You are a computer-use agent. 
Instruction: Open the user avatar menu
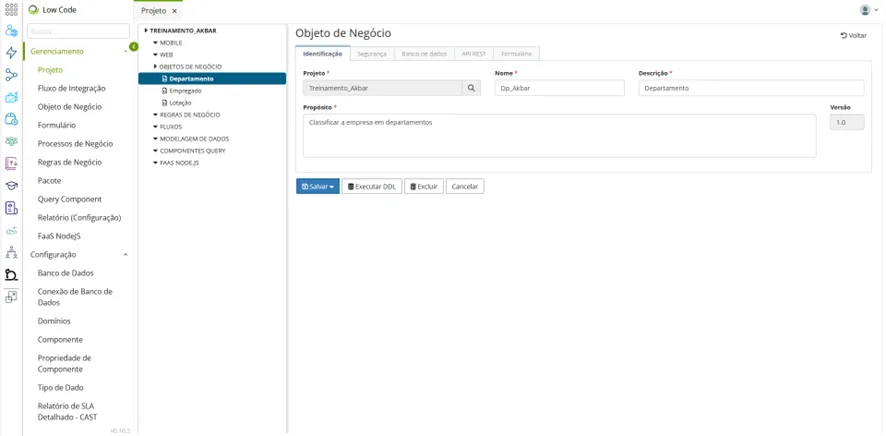click(x=869, y=10)
